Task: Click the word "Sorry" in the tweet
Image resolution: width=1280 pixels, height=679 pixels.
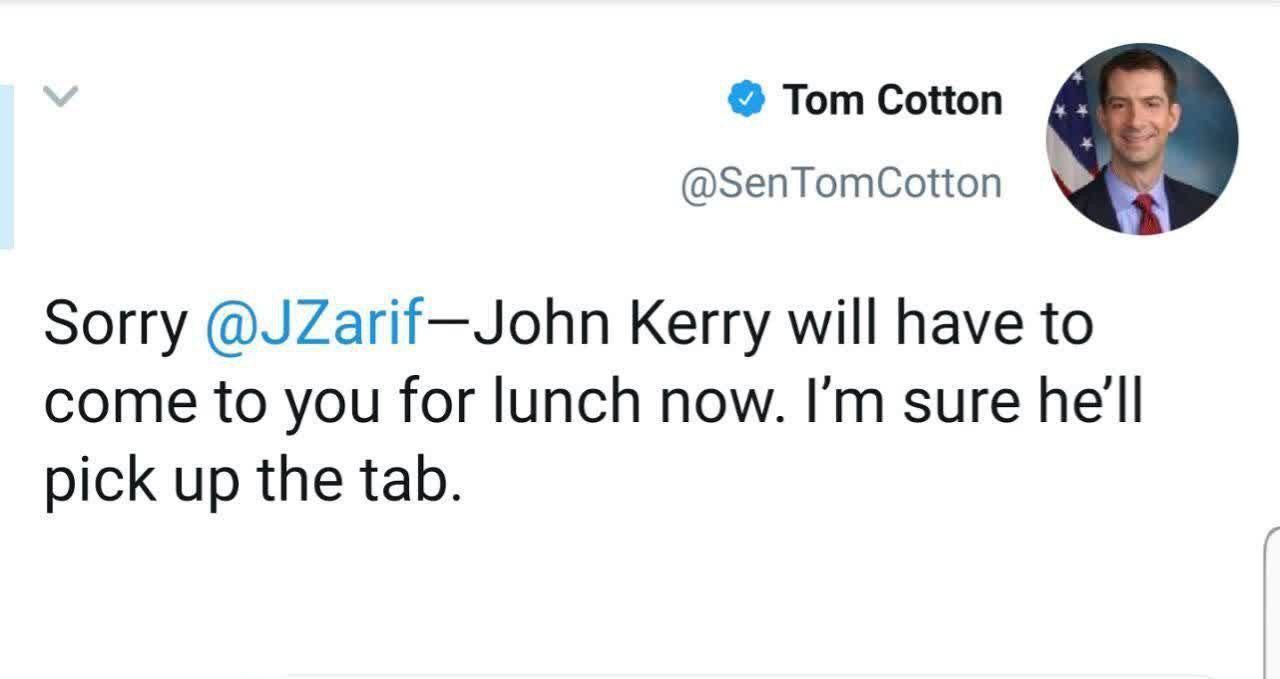Action: click(115, 325)
